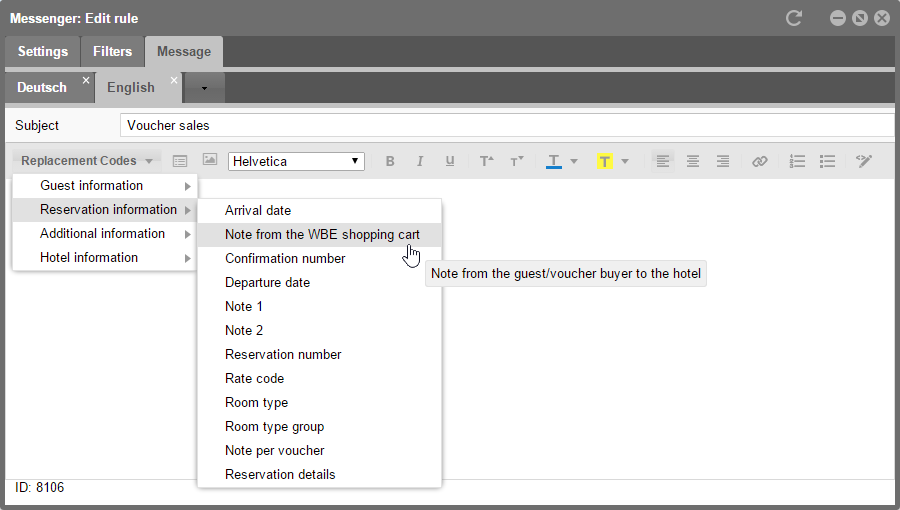Increase the font size

(486, 161)
